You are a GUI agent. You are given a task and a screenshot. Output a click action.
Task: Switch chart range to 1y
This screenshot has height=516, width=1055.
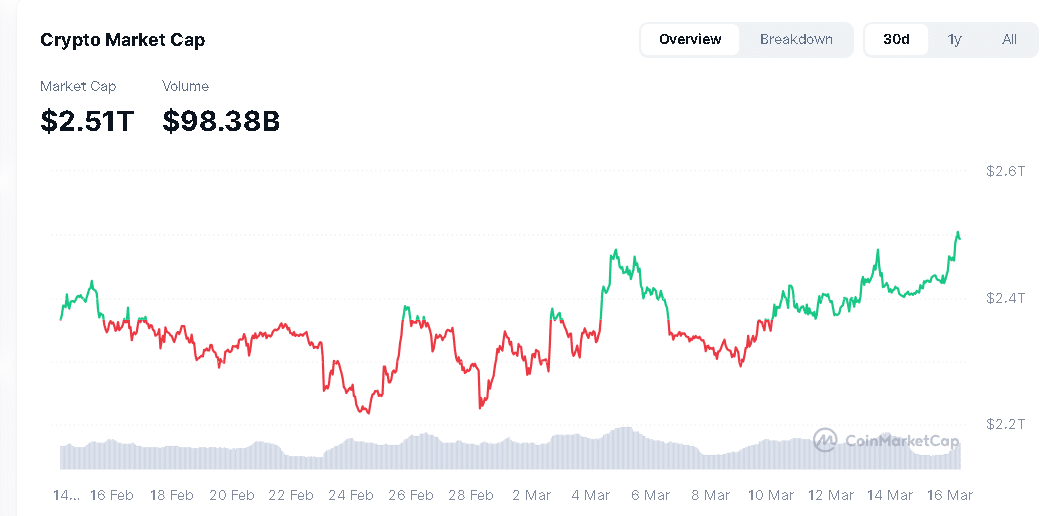955,39
